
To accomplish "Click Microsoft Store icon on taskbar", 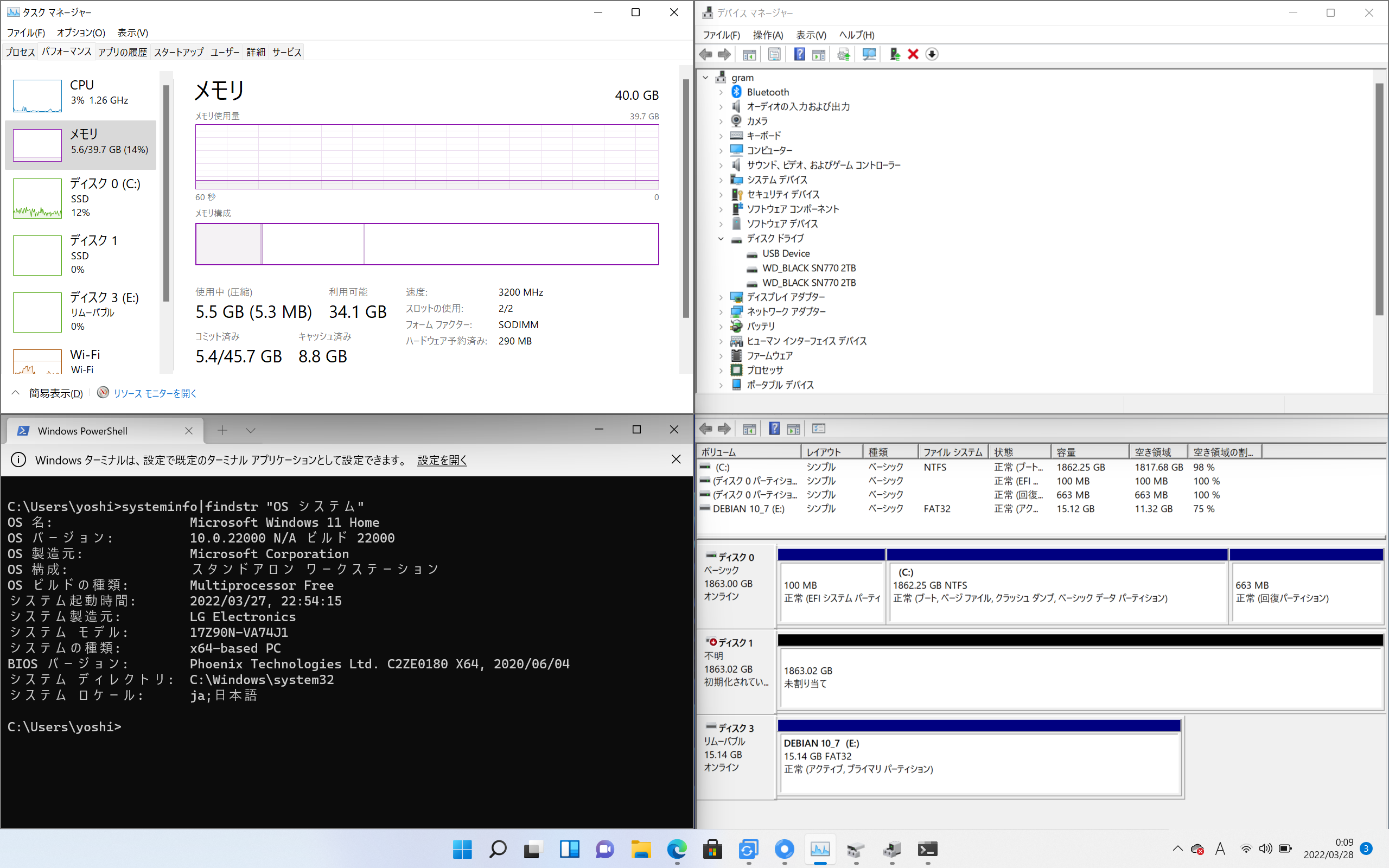I will point(712,849).
